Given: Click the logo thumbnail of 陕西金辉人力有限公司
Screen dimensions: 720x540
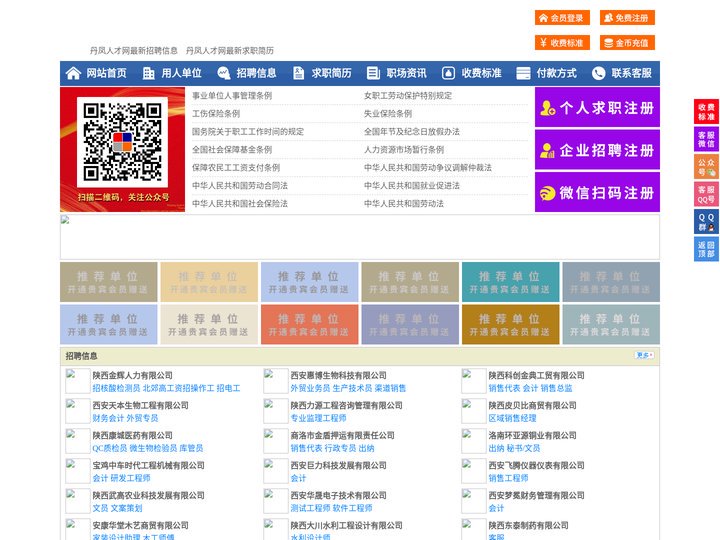Looking at the screenshot, I should point(78,381).
